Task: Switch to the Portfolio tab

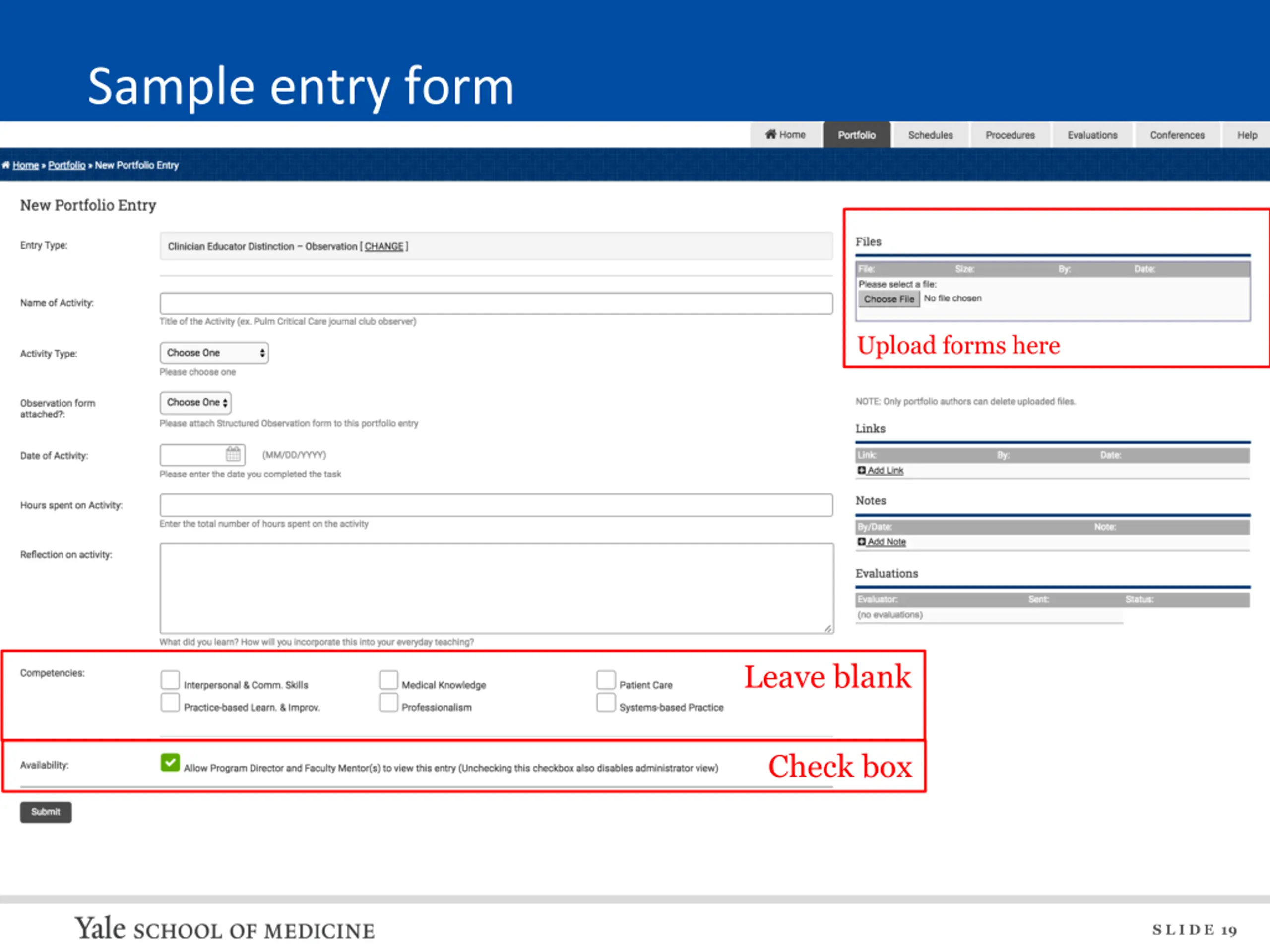Action: pyautogui.click(x=857, y=135)
